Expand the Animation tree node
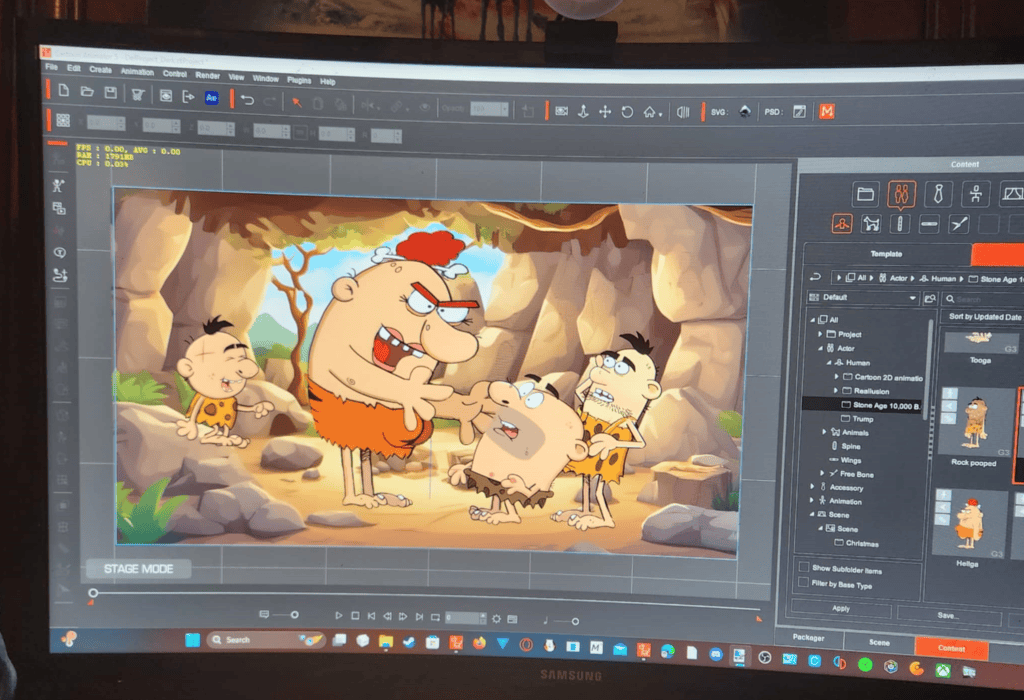 point(812,500)
